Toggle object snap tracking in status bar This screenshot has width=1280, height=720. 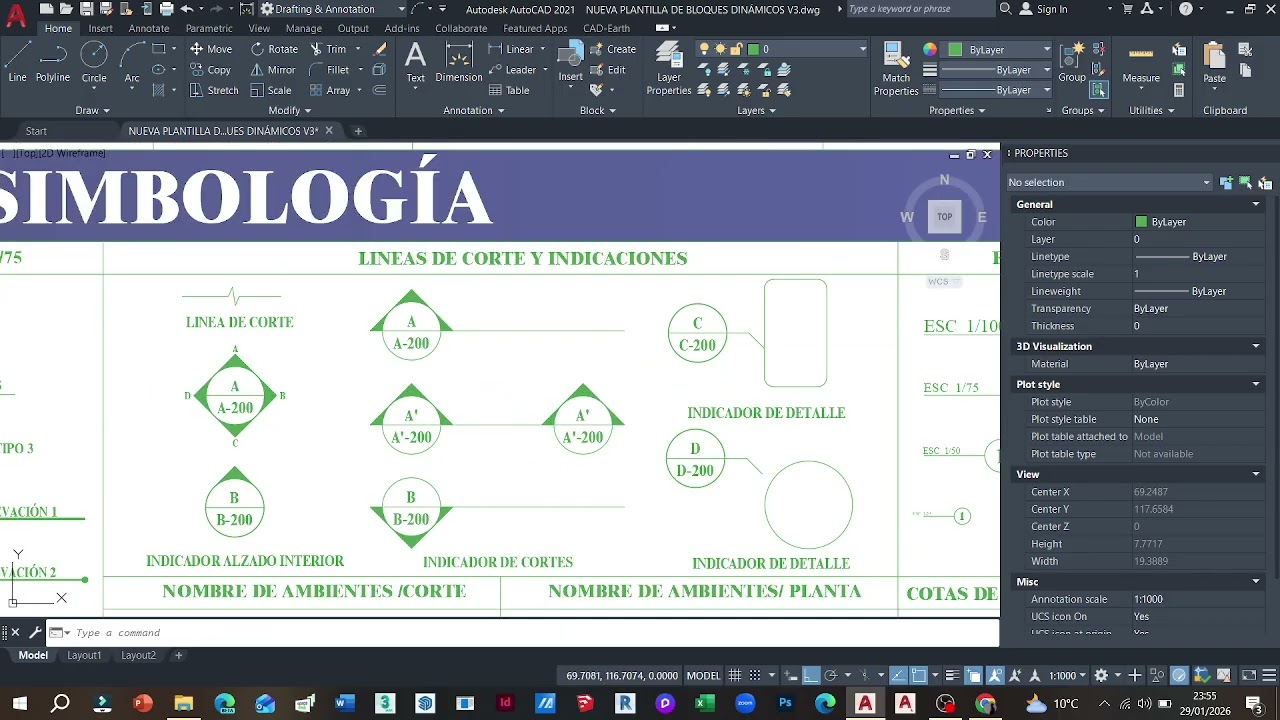pos(898,675)
